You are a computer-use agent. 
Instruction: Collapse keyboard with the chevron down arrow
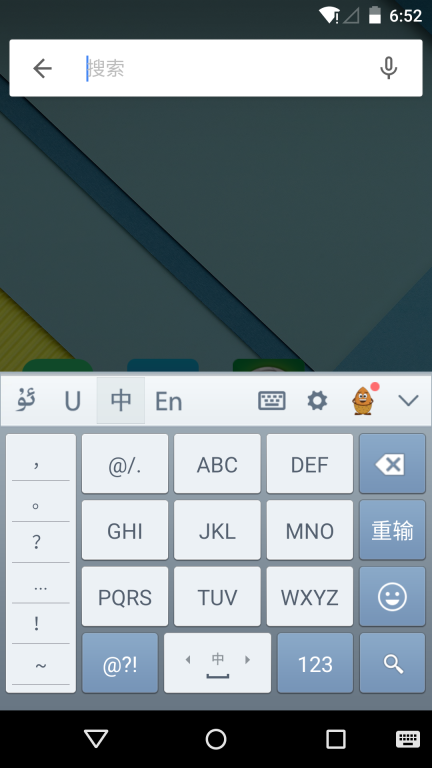point(408,401)
